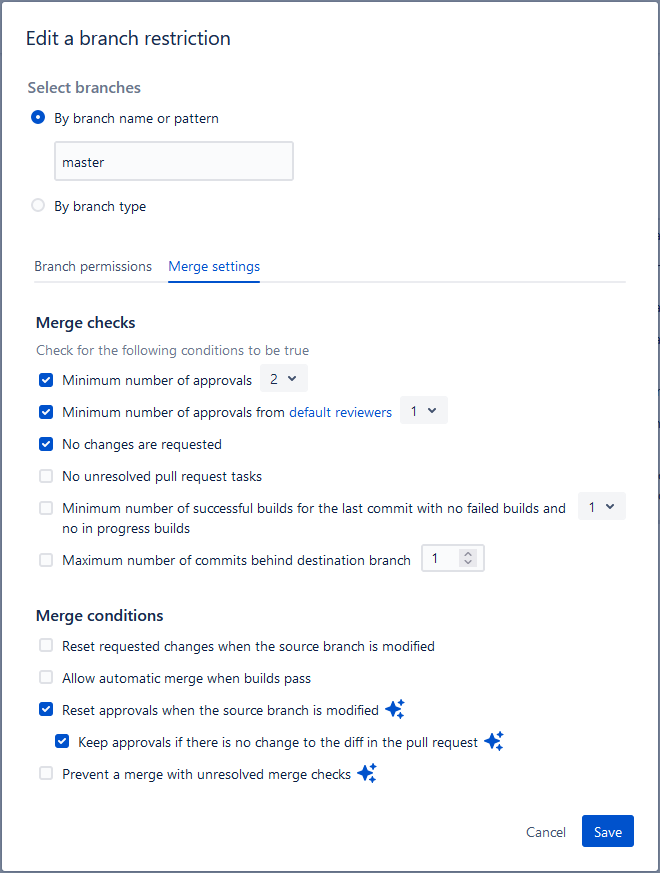Enable Maximum commits behind destination branch check

[45, 560]
